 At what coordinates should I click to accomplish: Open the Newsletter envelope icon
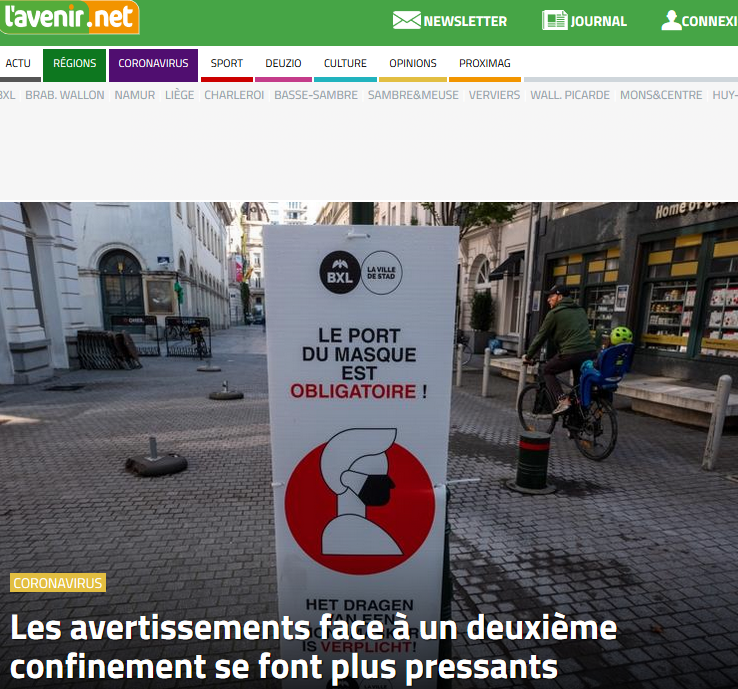click(x=407, y=21)
